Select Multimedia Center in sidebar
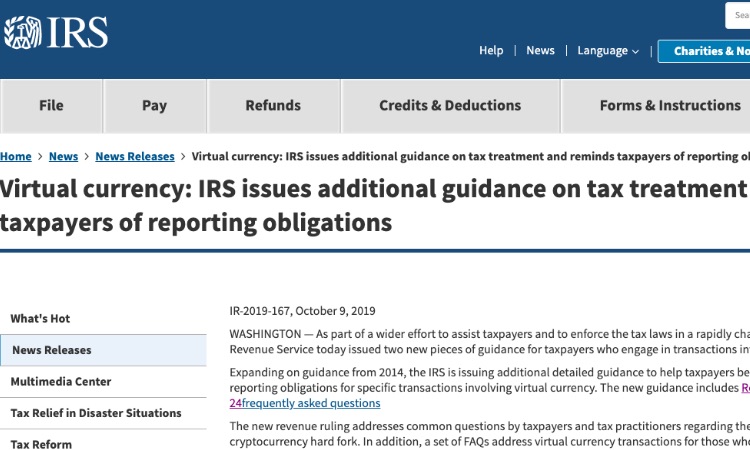Image resolution: width=750 pixels, height=450 pixels. pyautogui.click(x=103, y=382)
